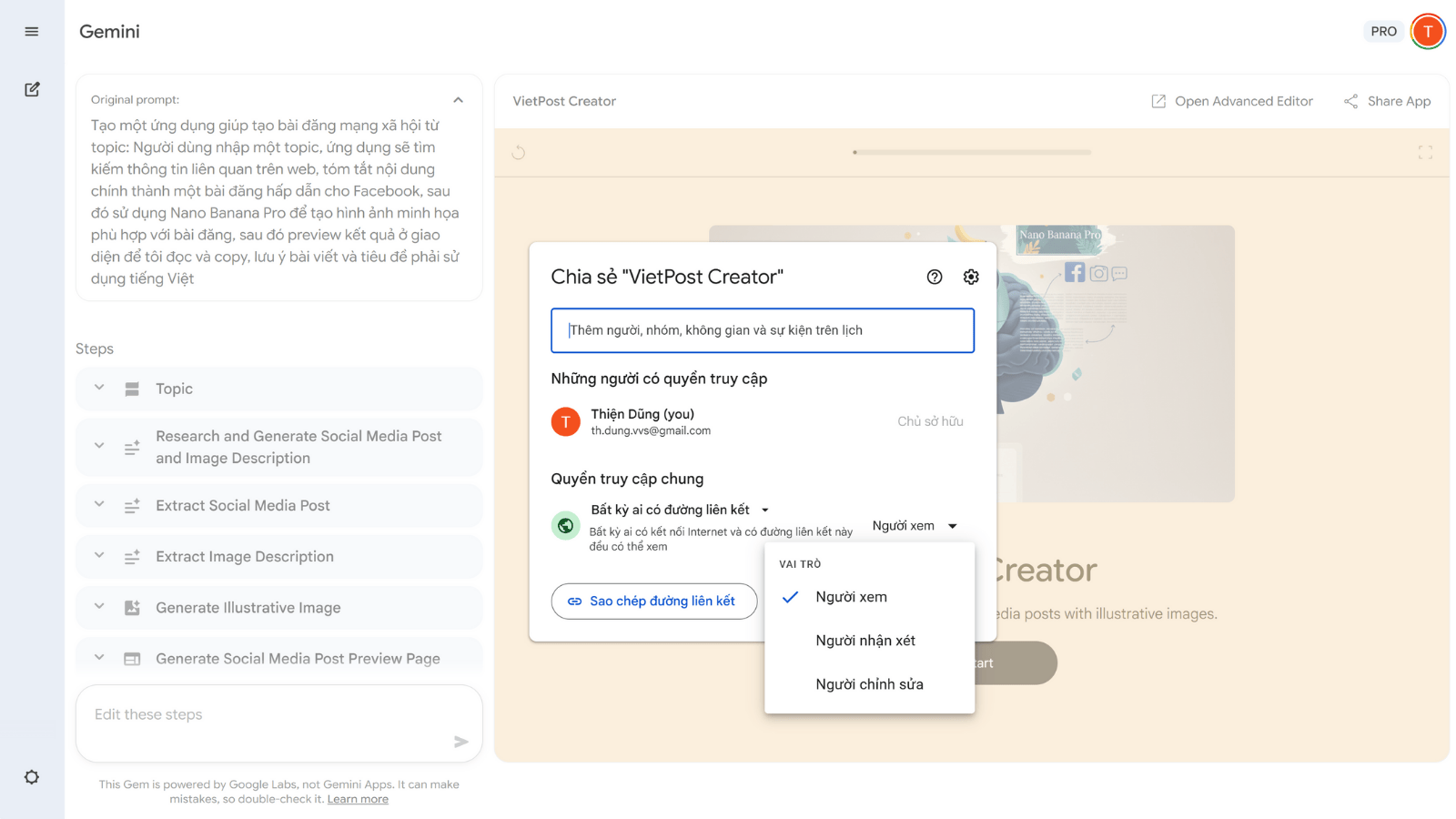Collapse the Original prompt panel
Image resolution: width=1456 pixels, height=819 pixels.
click(x=459, y=100)
